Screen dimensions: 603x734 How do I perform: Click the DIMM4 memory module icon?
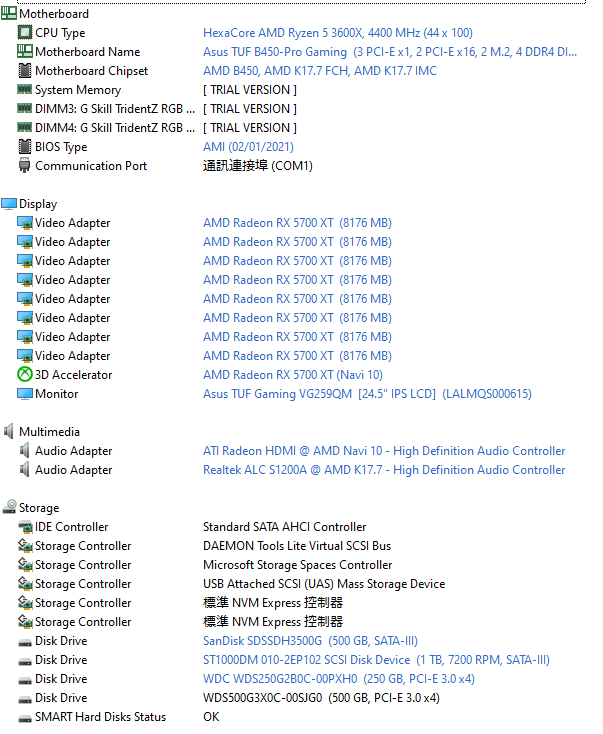point(25,126)
